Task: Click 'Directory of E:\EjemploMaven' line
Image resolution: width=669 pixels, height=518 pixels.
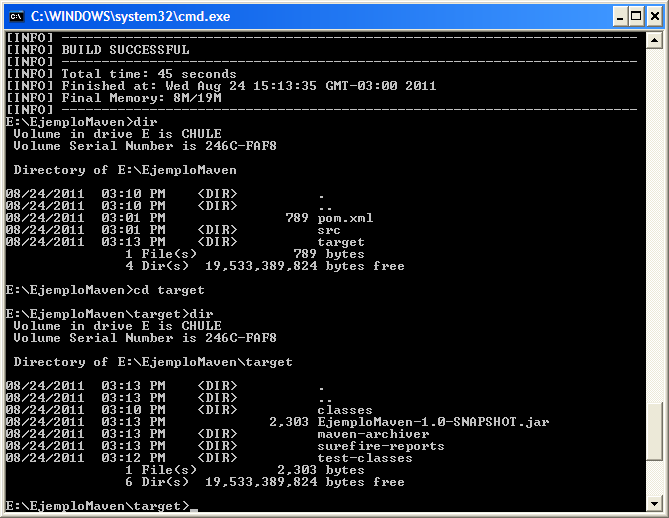Action: (125, 170)
